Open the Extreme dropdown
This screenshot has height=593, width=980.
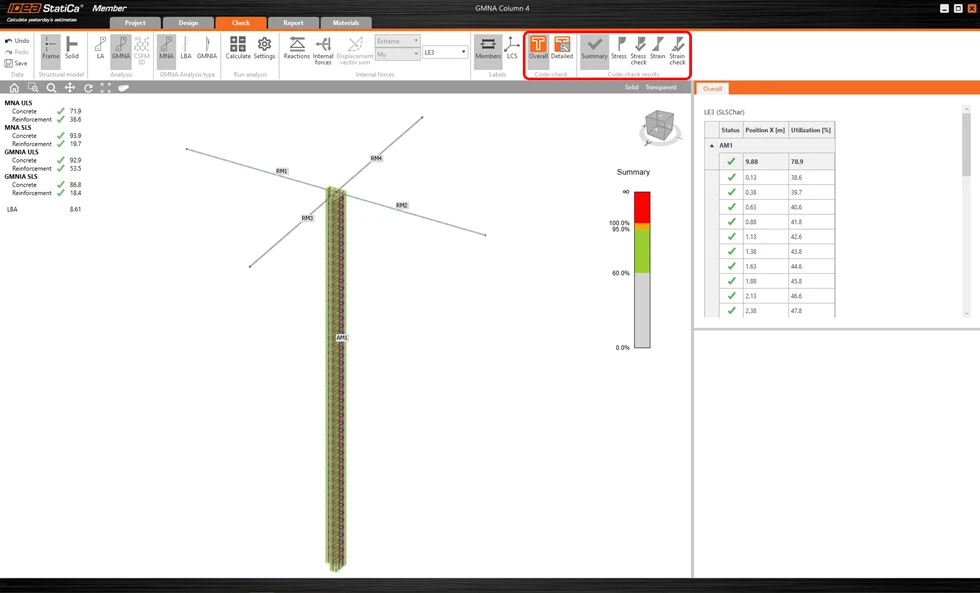tap(398, 41)
